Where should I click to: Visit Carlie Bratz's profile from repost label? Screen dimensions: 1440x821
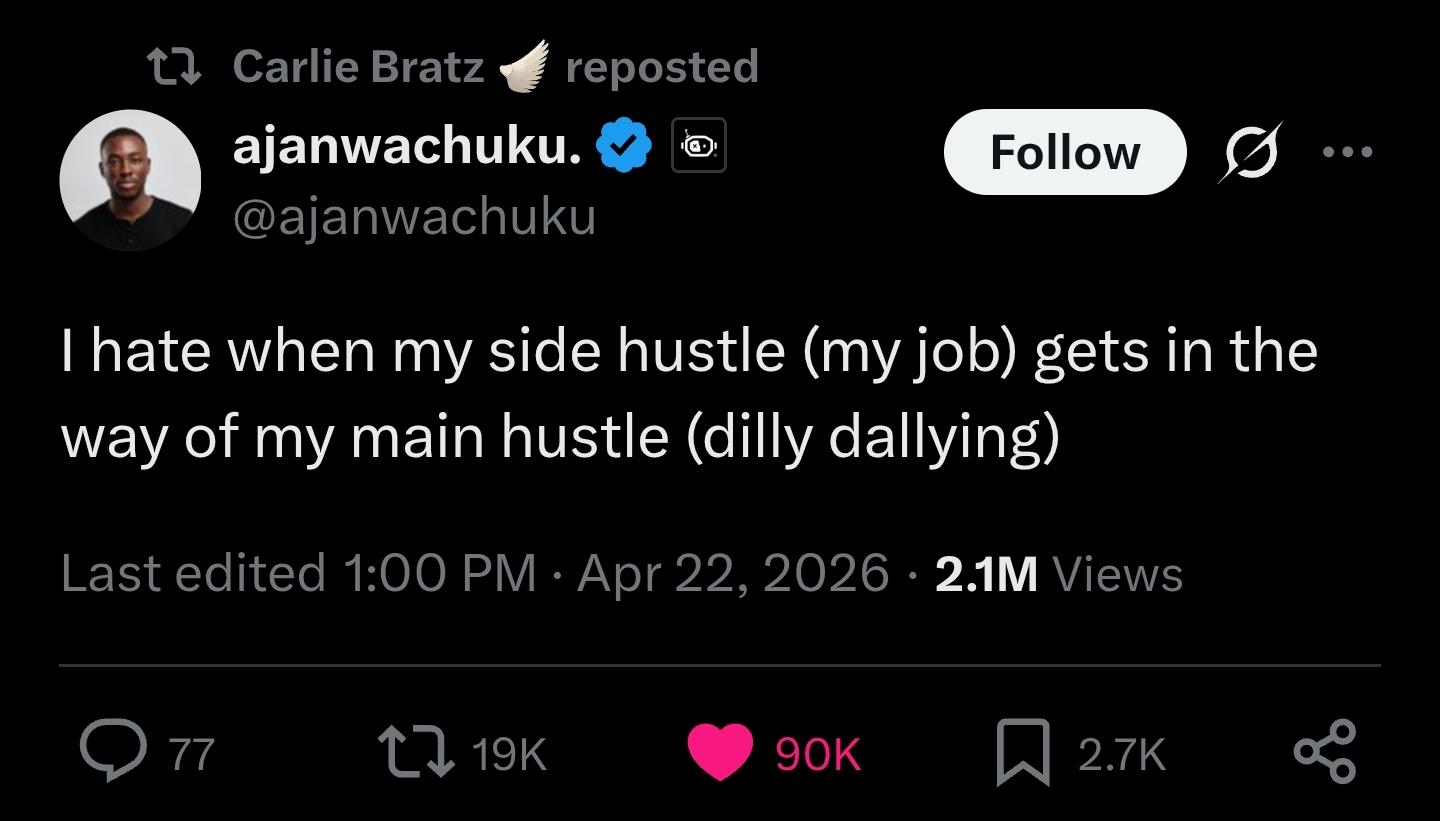tap(358, 67)
